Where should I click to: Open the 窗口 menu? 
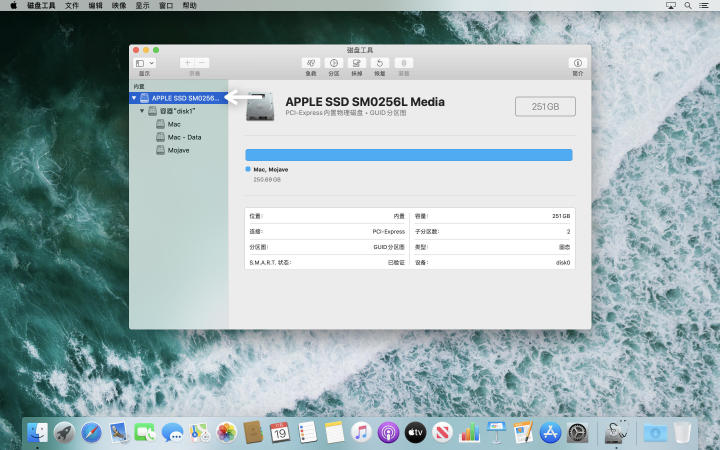click(166, 6)
